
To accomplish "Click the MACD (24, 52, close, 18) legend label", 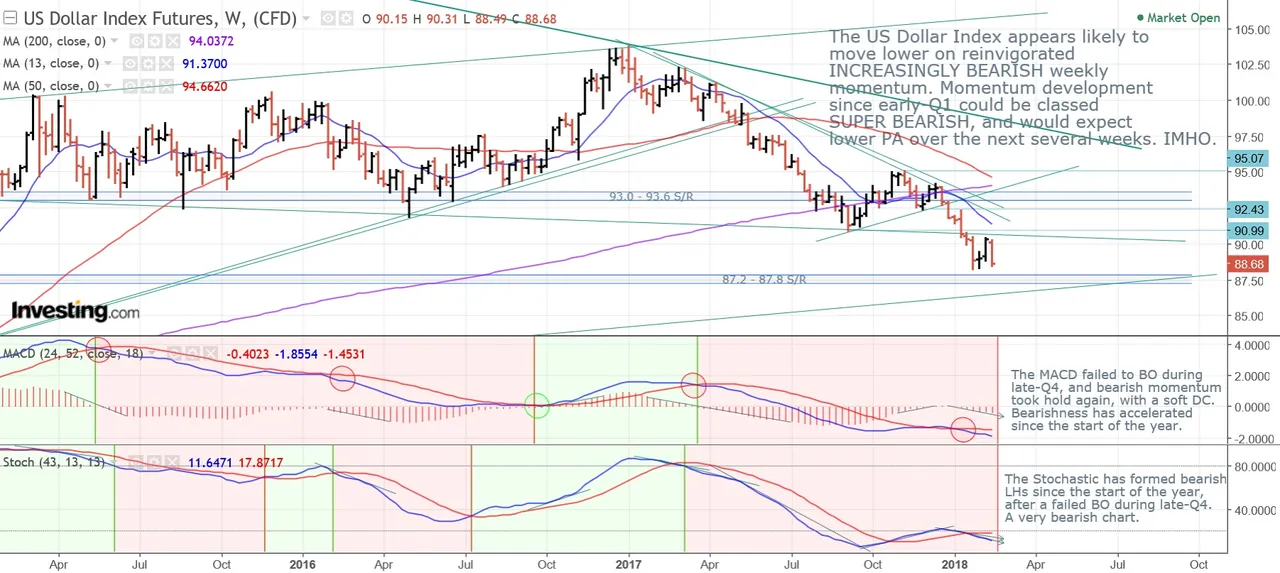I will coord(73,354).
